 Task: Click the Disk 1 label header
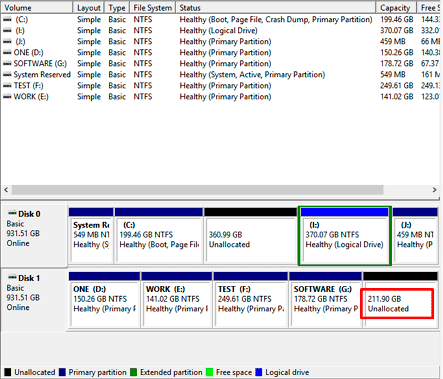(29, 278)
